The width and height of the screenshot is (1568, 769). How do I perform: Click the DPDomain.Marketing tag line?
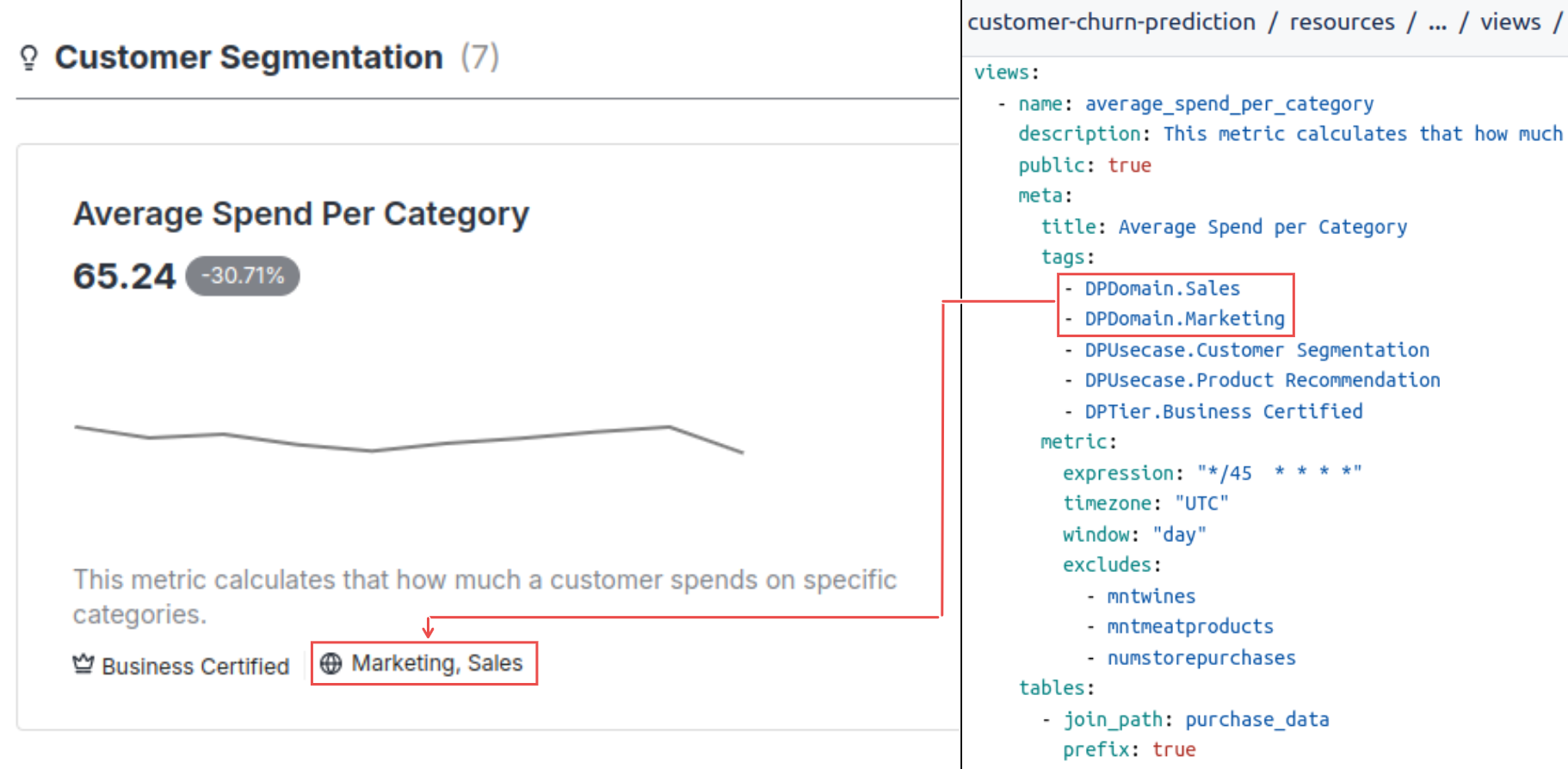(x=1175, y=319)
